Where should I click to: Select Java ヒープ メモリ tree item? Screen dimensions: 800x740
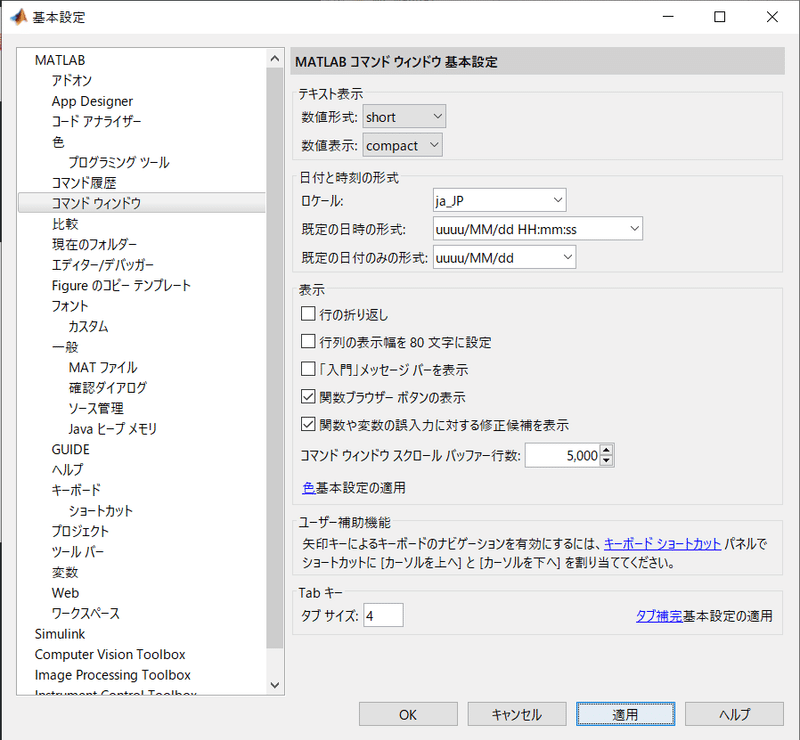112,429
